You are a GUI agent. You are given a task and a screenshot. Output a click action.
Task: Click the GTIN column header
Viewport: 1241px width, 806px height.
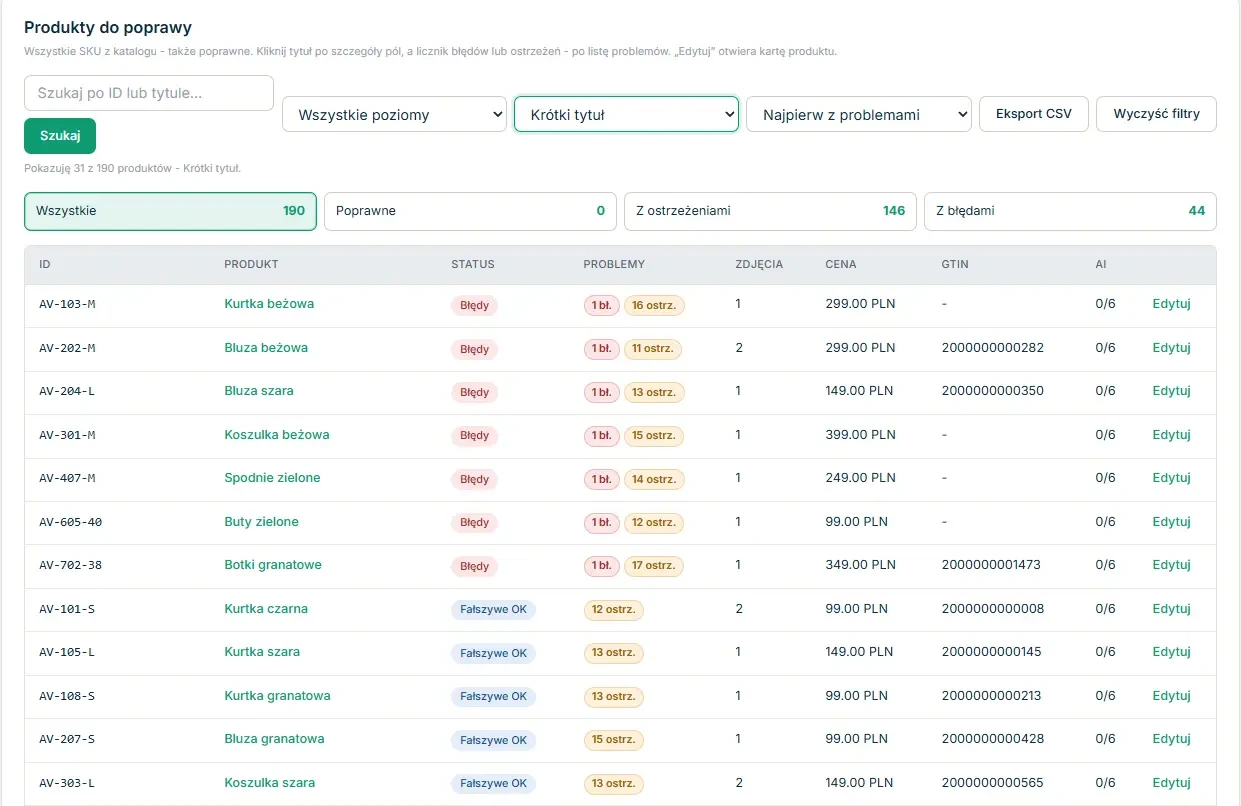(x=955, y=265)
